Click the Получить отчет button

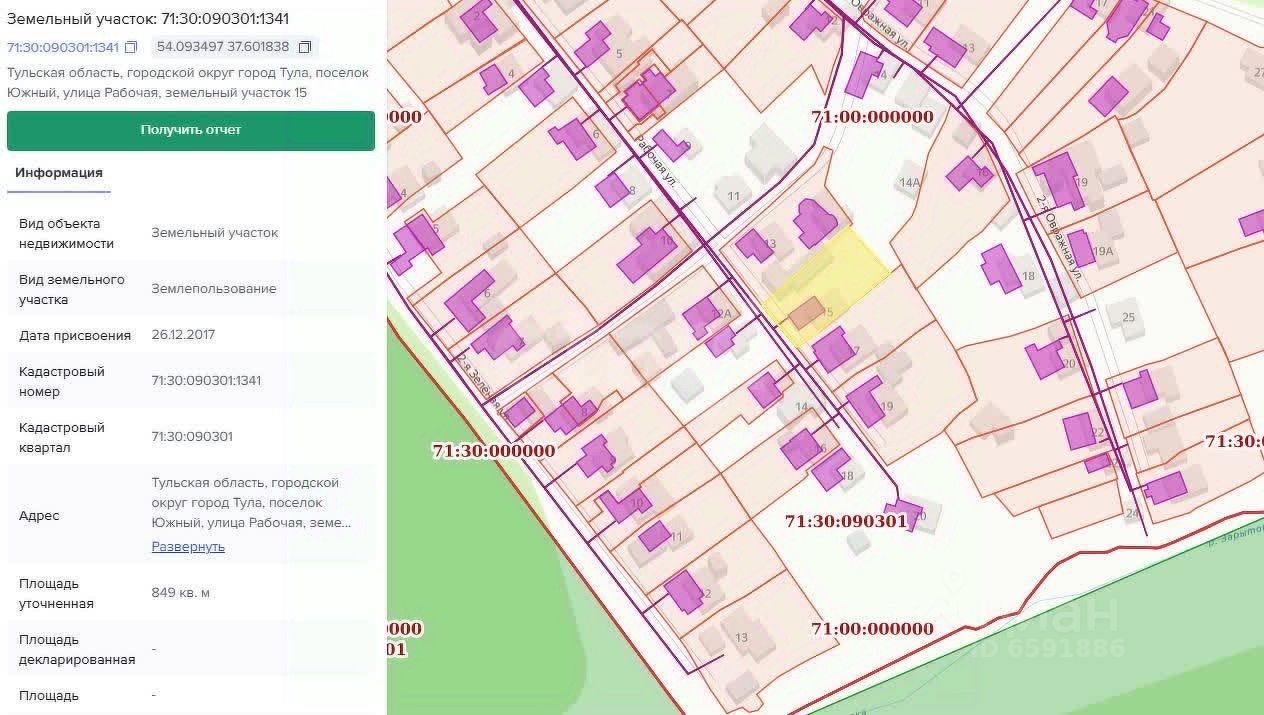point(191,130)
